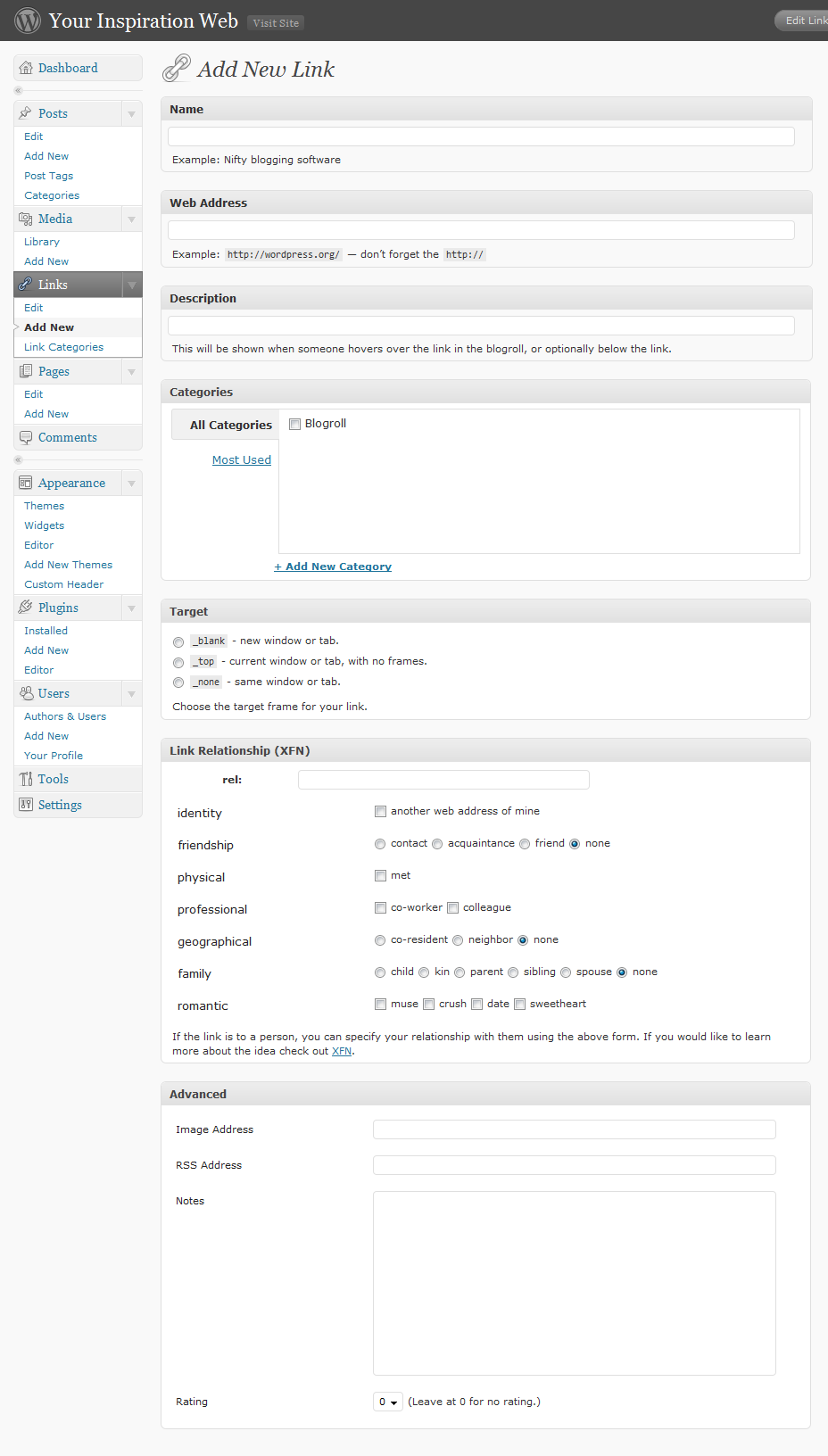This screenshot has height=1456, width=828.
Task: Collapse the Posts menu arrow
Action: [x=131, y=113]
